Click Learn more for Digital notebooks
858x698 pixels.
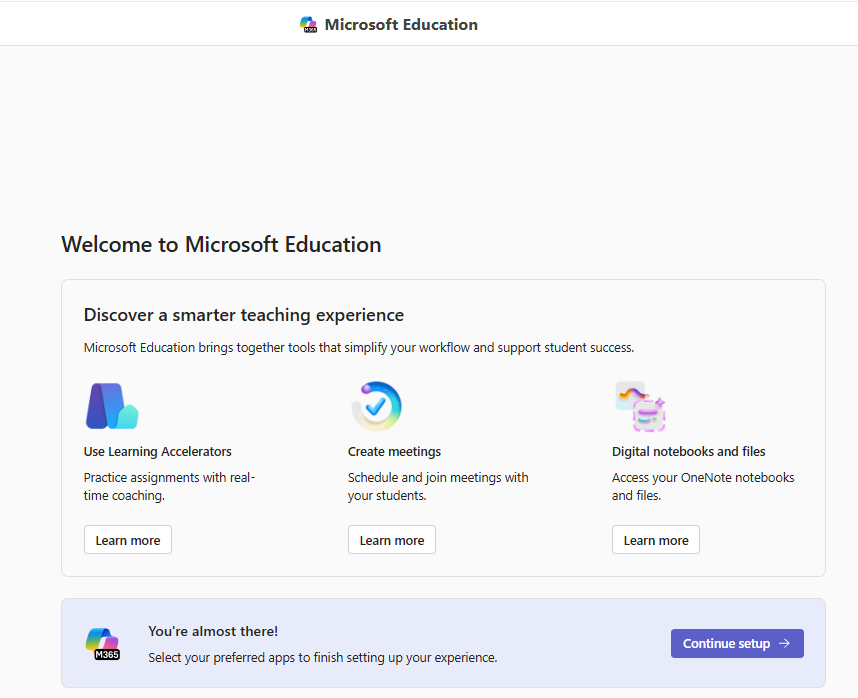[x=655, y=539]
